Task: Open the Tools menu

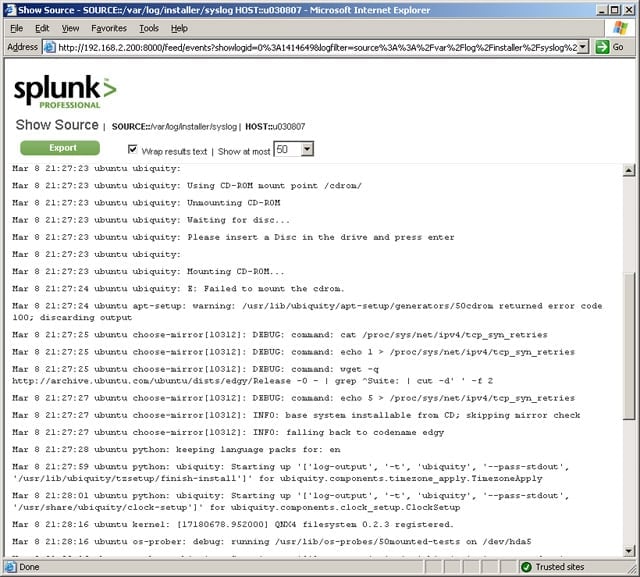Action: tap(149, 28)
